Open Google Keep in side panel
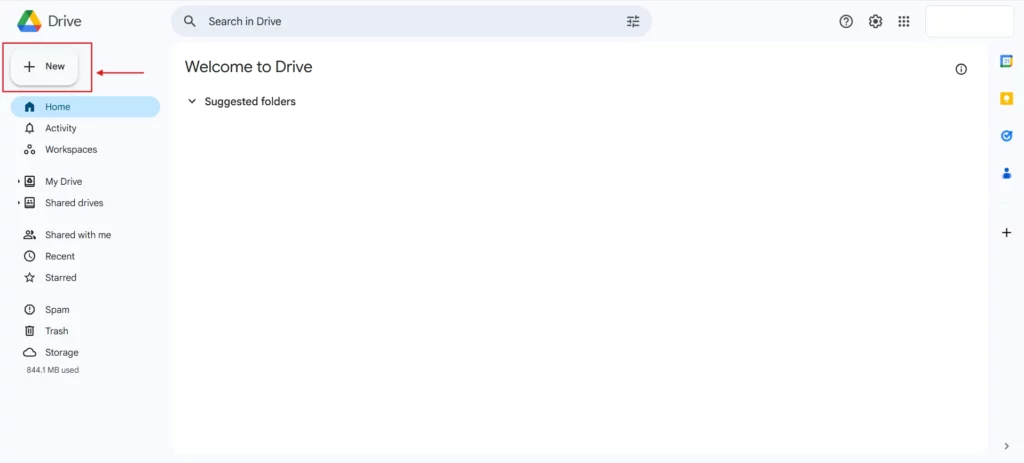The height and width of the screenshot is (463, 1024). point(1006,98)
